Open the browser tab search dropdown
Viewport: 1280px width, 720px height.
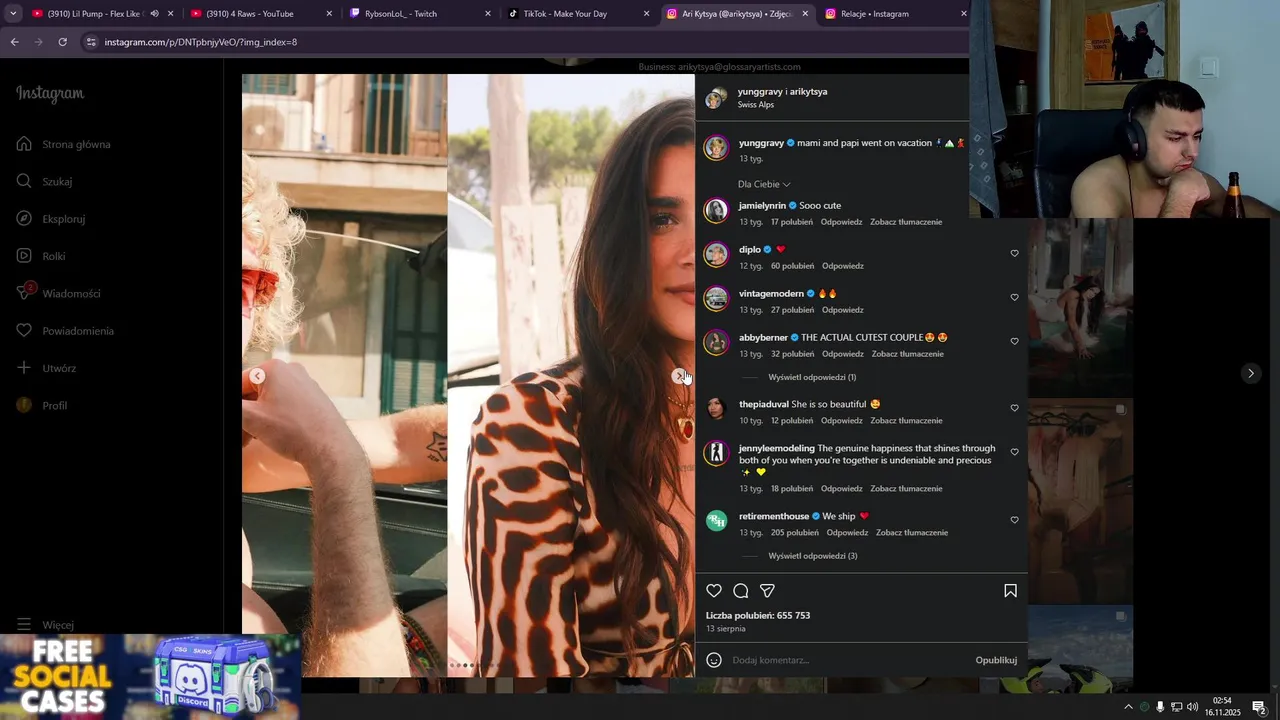click(x=13, y=14)
